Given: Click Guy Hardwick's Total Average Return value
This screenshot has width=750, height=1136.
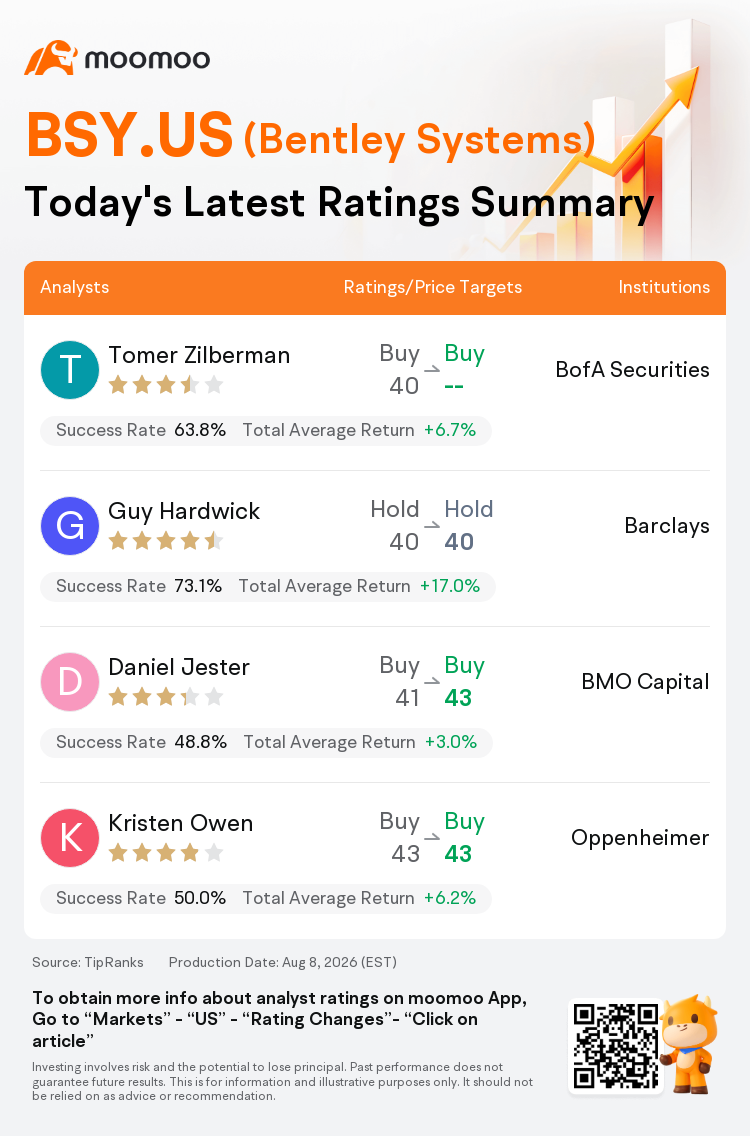Looking at the screenshot, I should pyautogui.click(x=450, y=586).
